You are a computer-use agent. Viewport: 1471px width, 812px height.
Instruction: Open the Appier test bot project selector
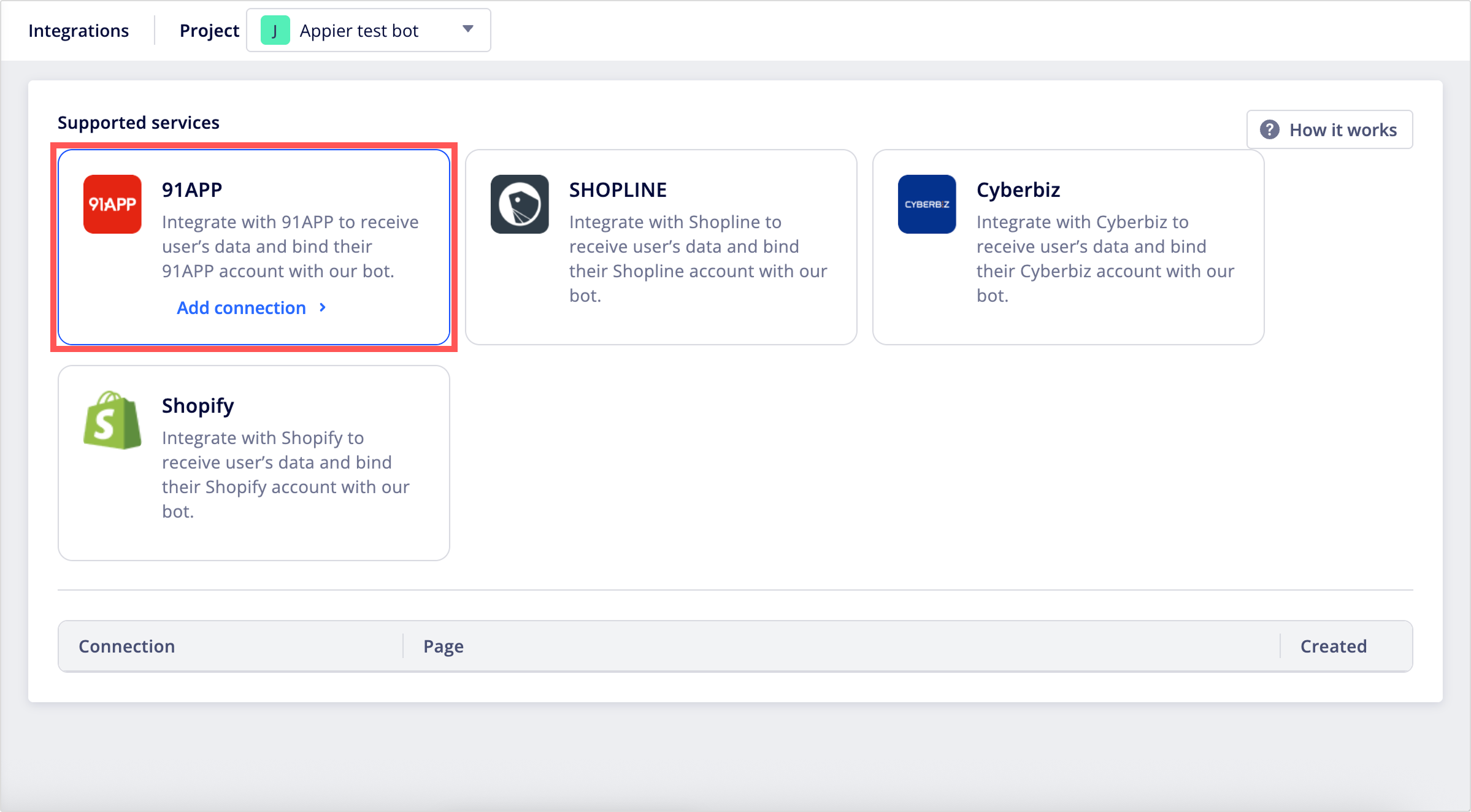368,30
